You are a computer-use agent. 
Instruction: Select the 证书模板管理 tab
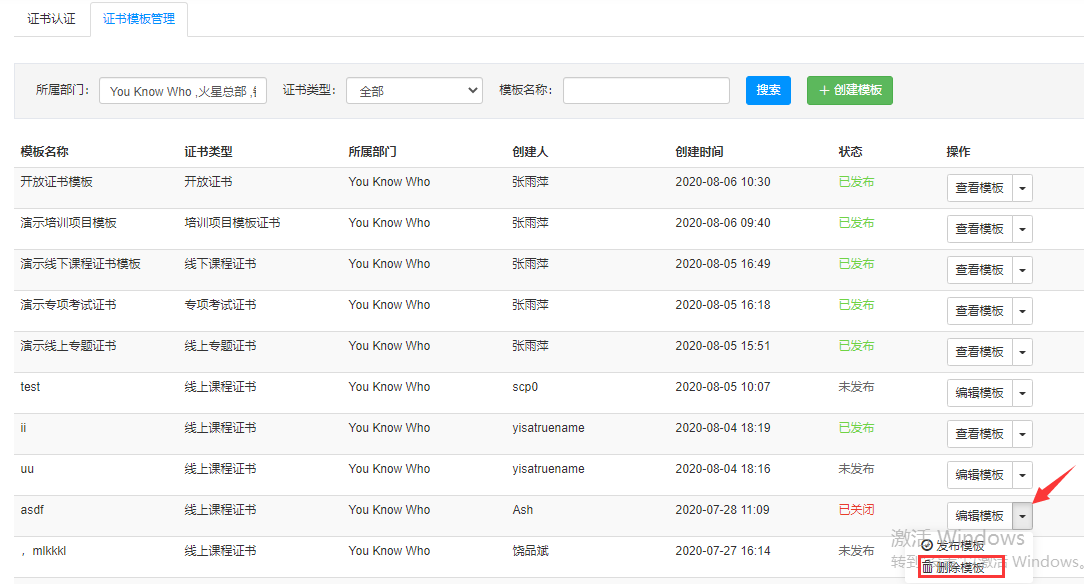pos(139,19)
